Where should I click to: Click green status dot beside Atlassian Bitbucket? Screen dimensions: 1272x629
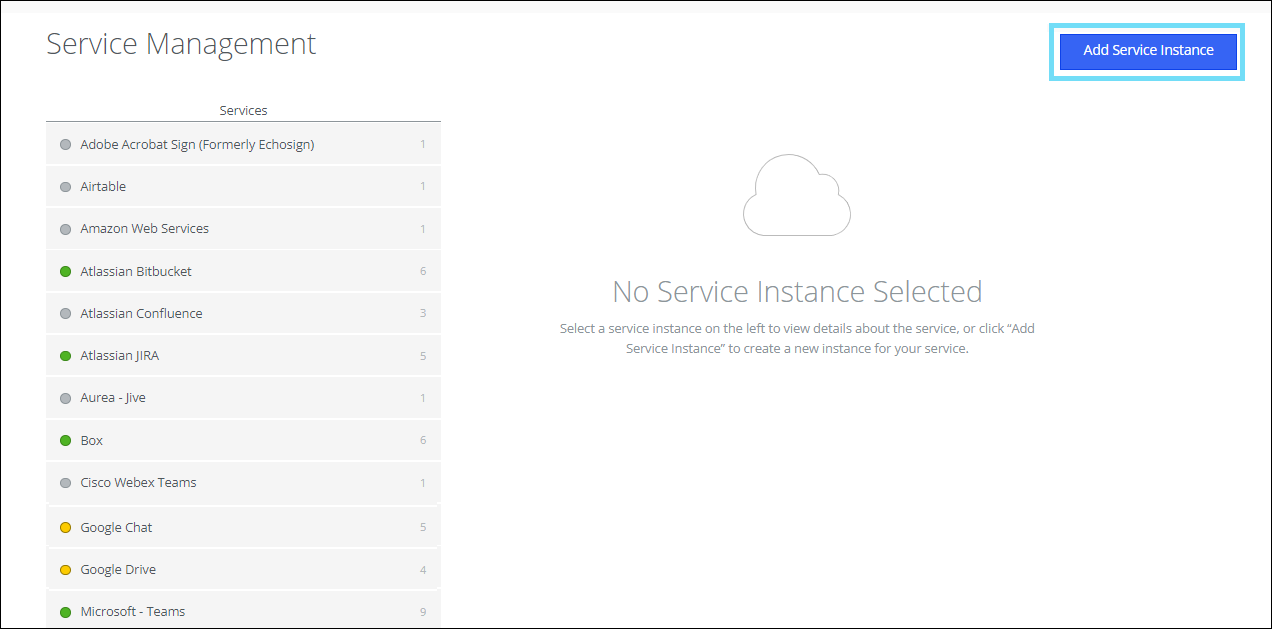coord(66,272)
